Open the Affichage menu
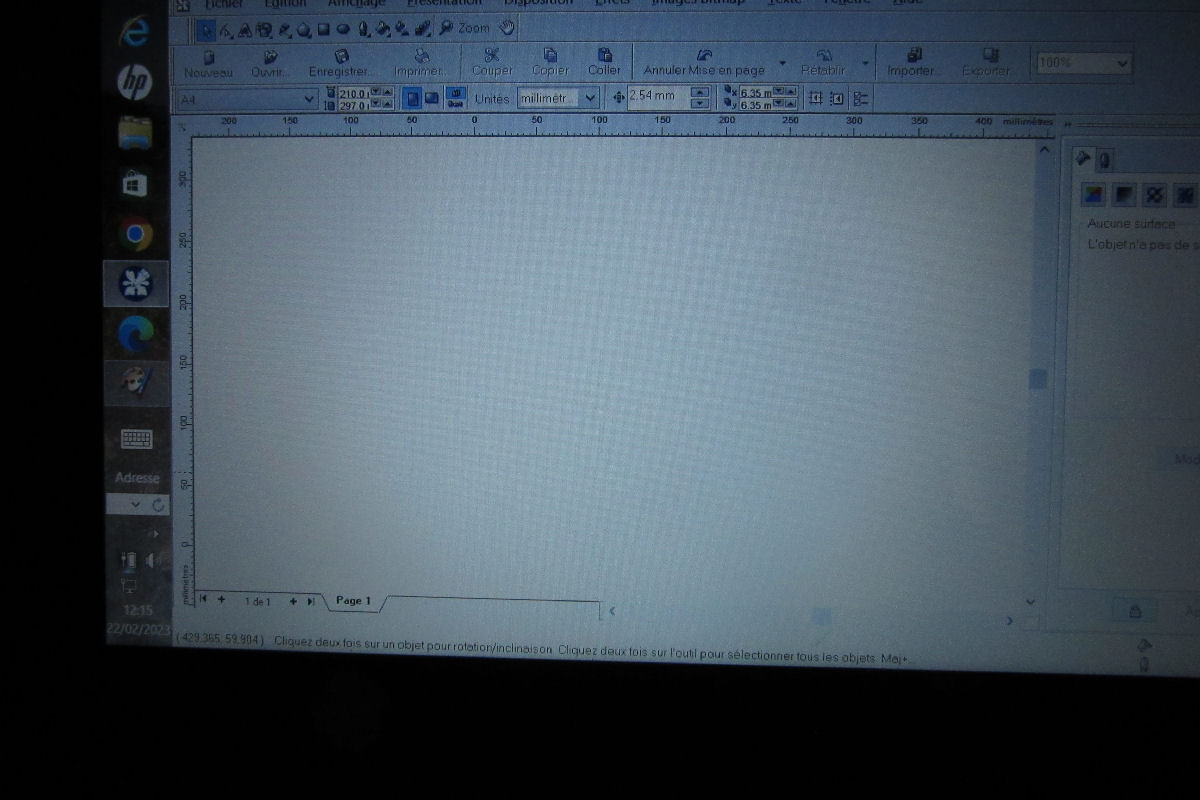This screenshot has width=1200, height=800. (356, 4)
